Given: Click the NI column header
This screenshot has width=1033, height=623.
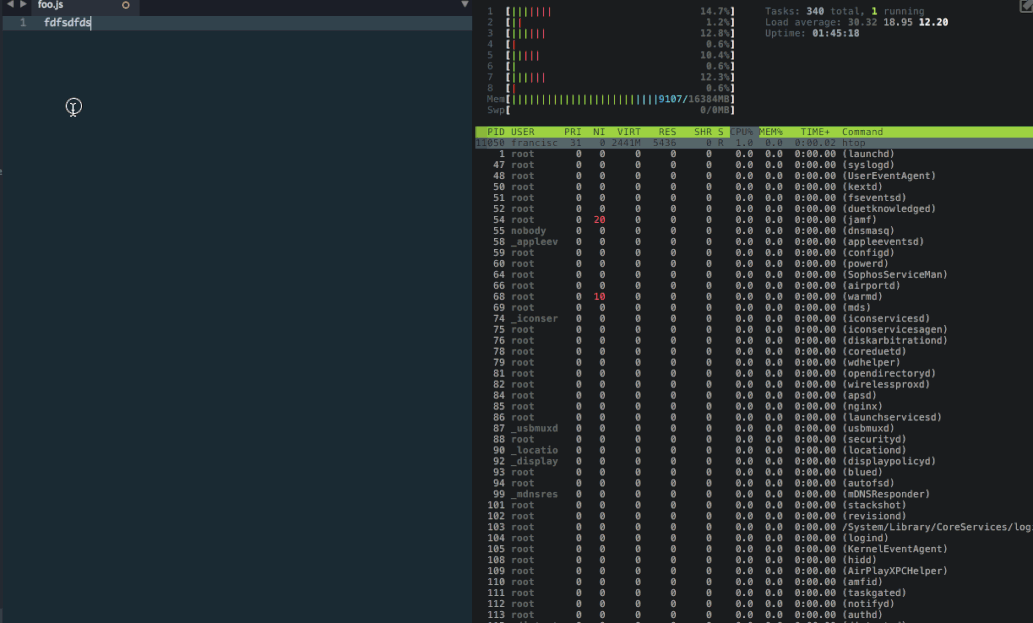Looking at the screenshot, I should pos(599,132).
